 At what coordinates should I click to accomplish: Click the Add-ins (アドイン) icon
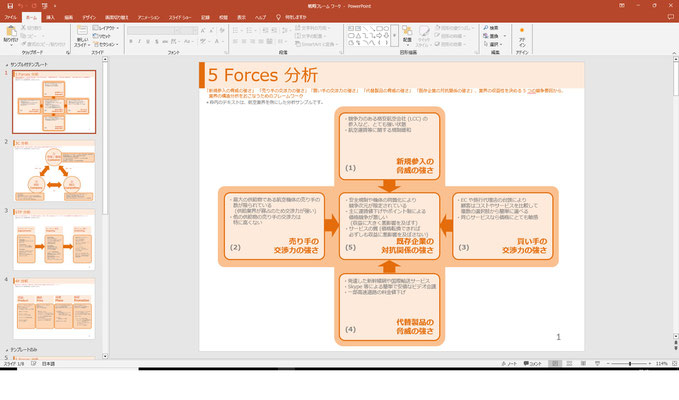(521, 36)
